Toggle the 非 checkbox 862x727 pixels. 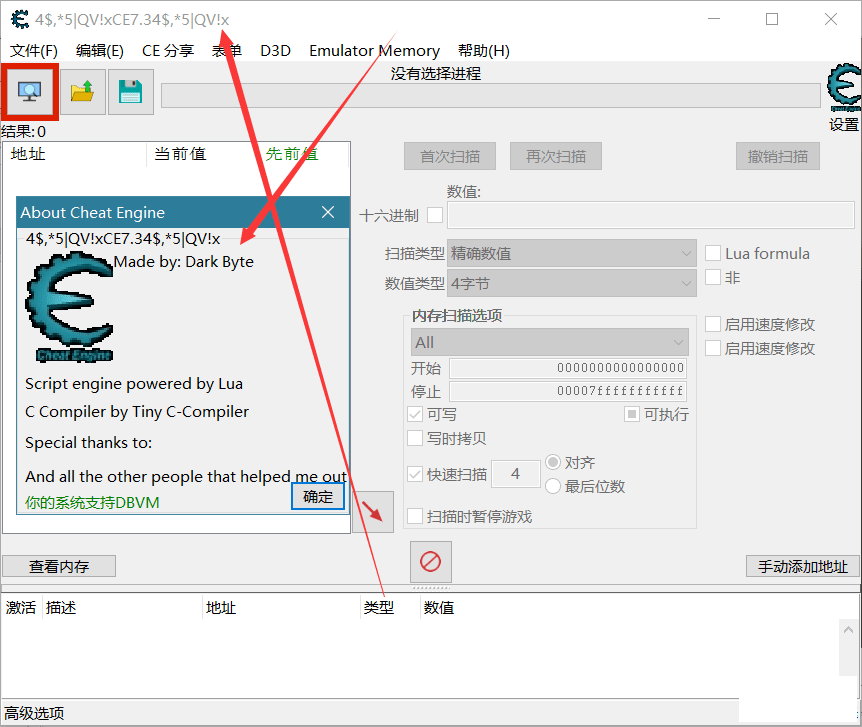coord(713,277)
